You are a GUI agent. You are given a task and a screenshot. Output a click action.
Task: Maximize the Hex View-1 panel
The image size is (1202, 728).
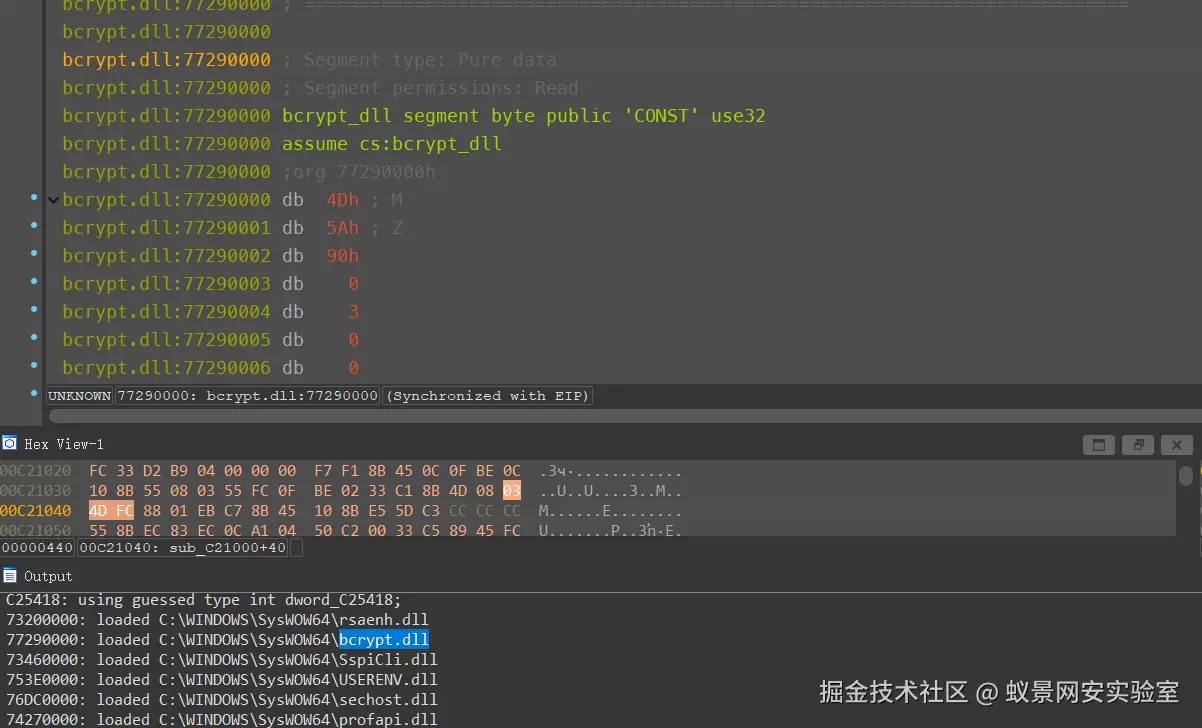pyautogui.click(x=1098, y=445)
